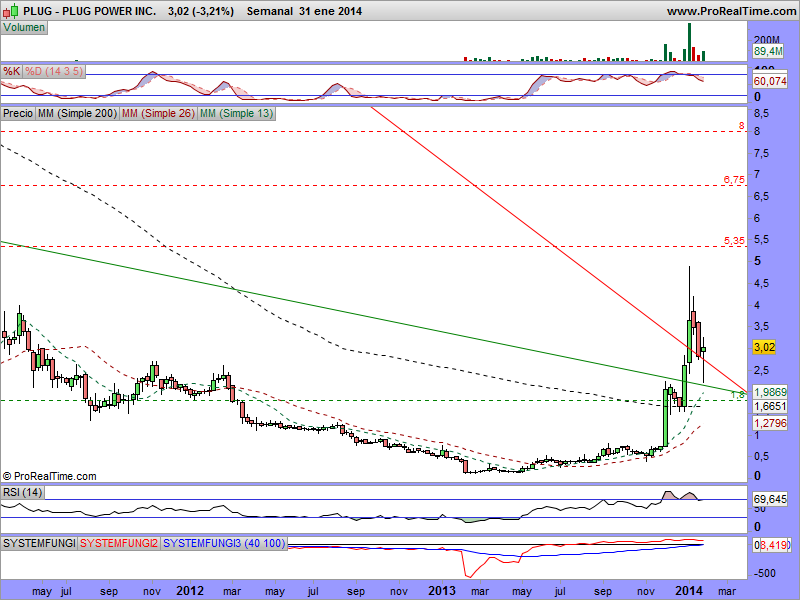Click the MM (Simple 26) label
This screenshot has height=600, width=800.
[158, 113]
